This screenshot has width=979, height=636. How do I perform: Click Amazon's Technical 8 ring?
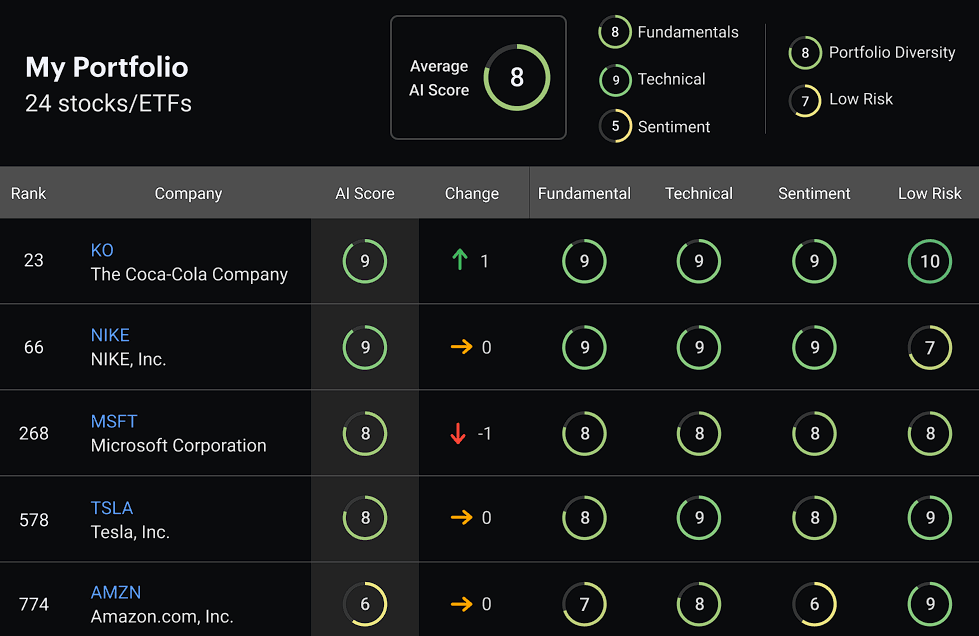click(699, 604)
